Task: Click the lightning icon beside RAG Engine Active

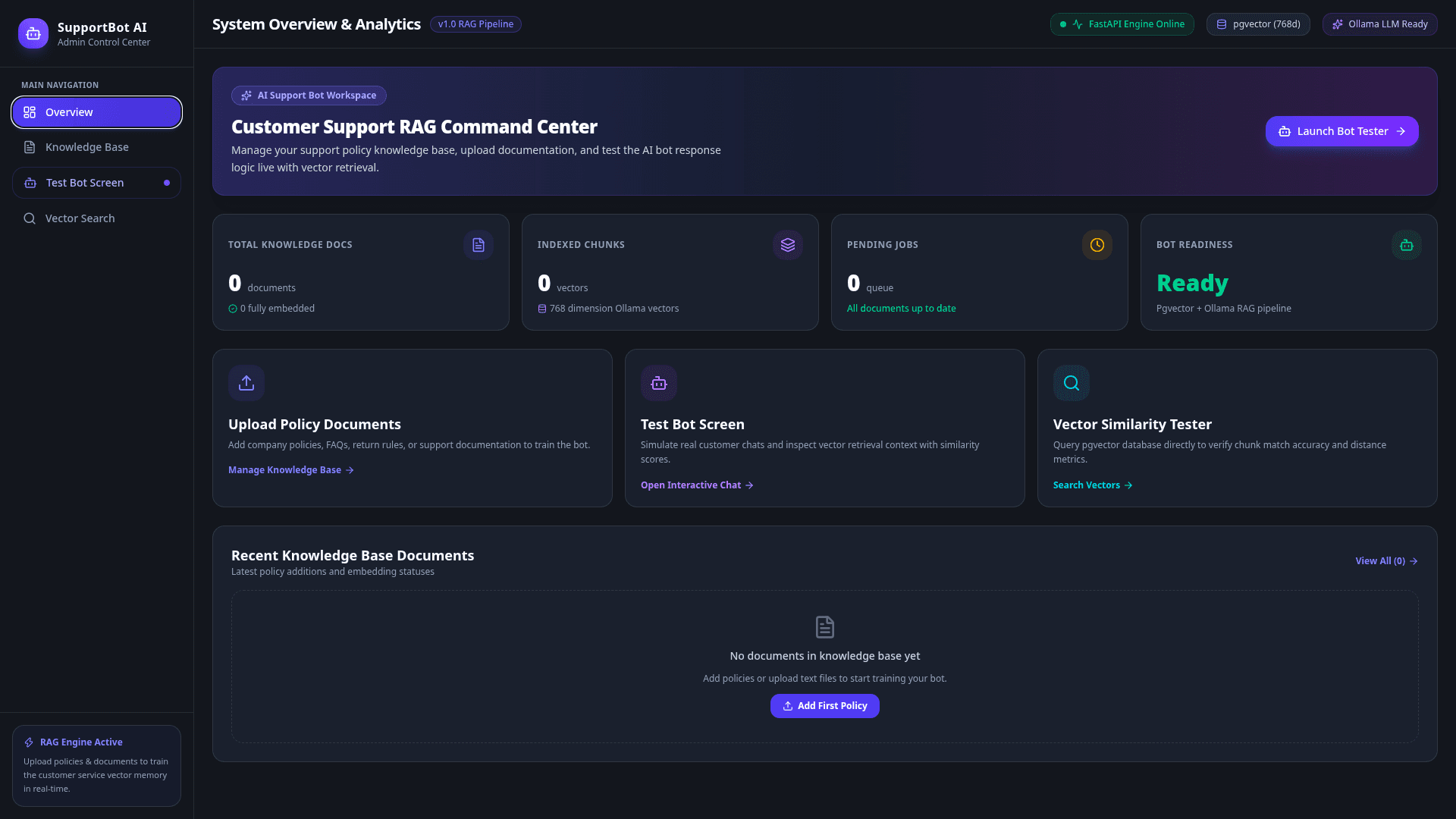Action: (29, 742)
